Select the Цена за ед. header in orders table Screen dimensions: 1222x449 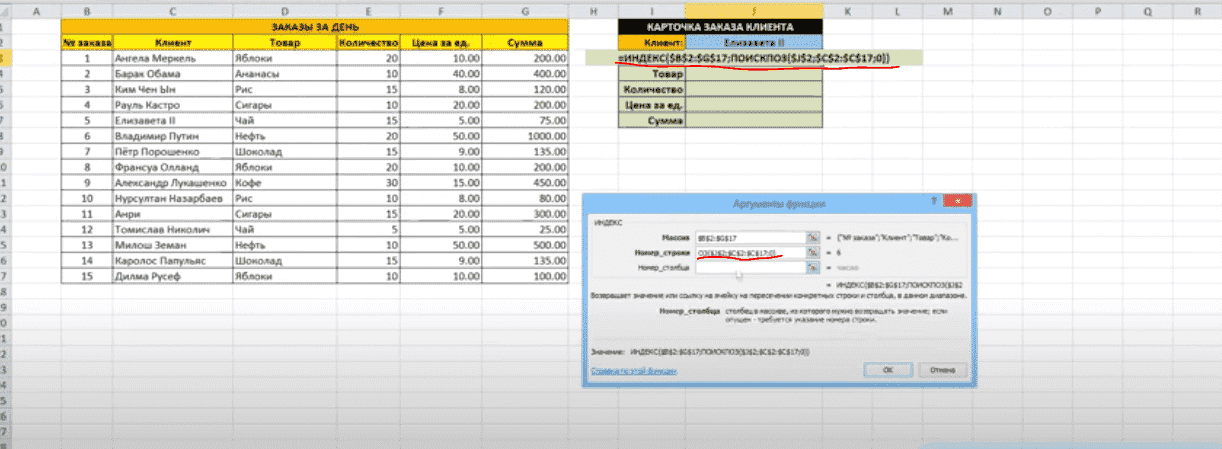tap(441, 43)
